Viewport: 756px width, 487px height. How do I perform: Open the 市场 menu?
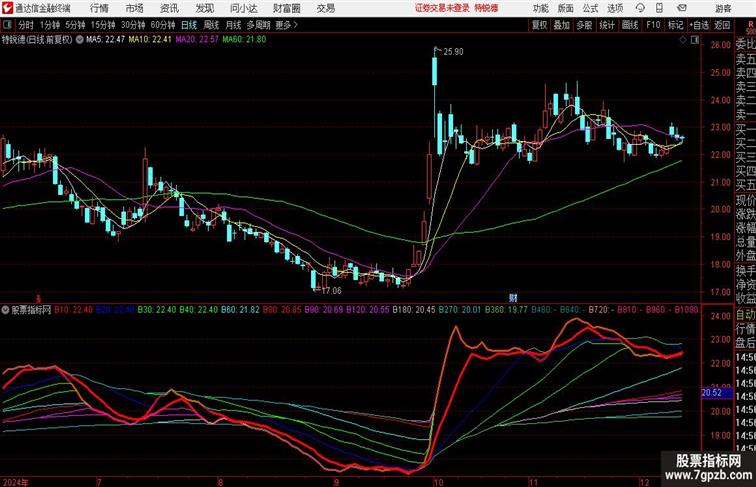tap(135, 8)
